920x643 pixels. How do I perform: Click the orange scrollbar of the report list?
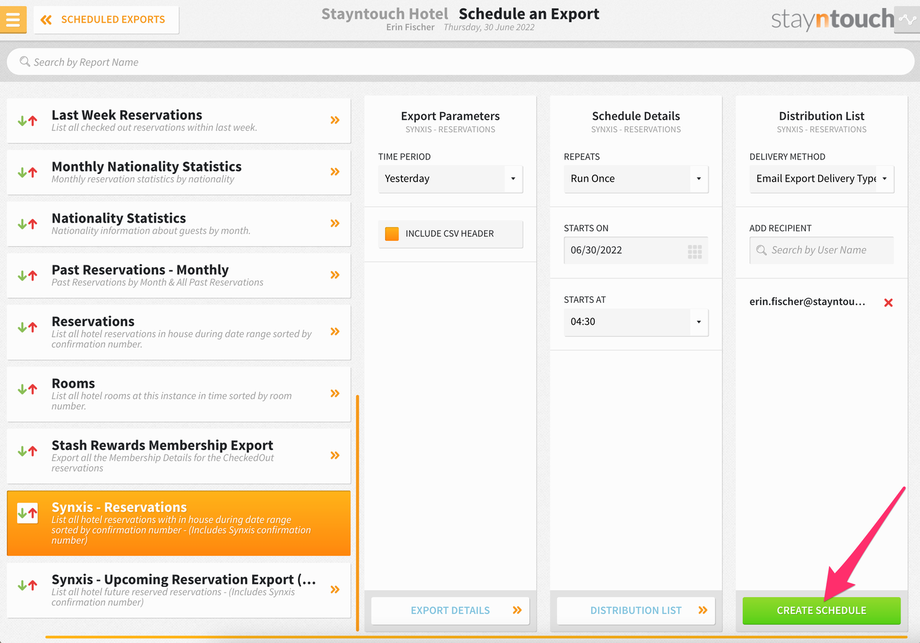click(357, 513)
